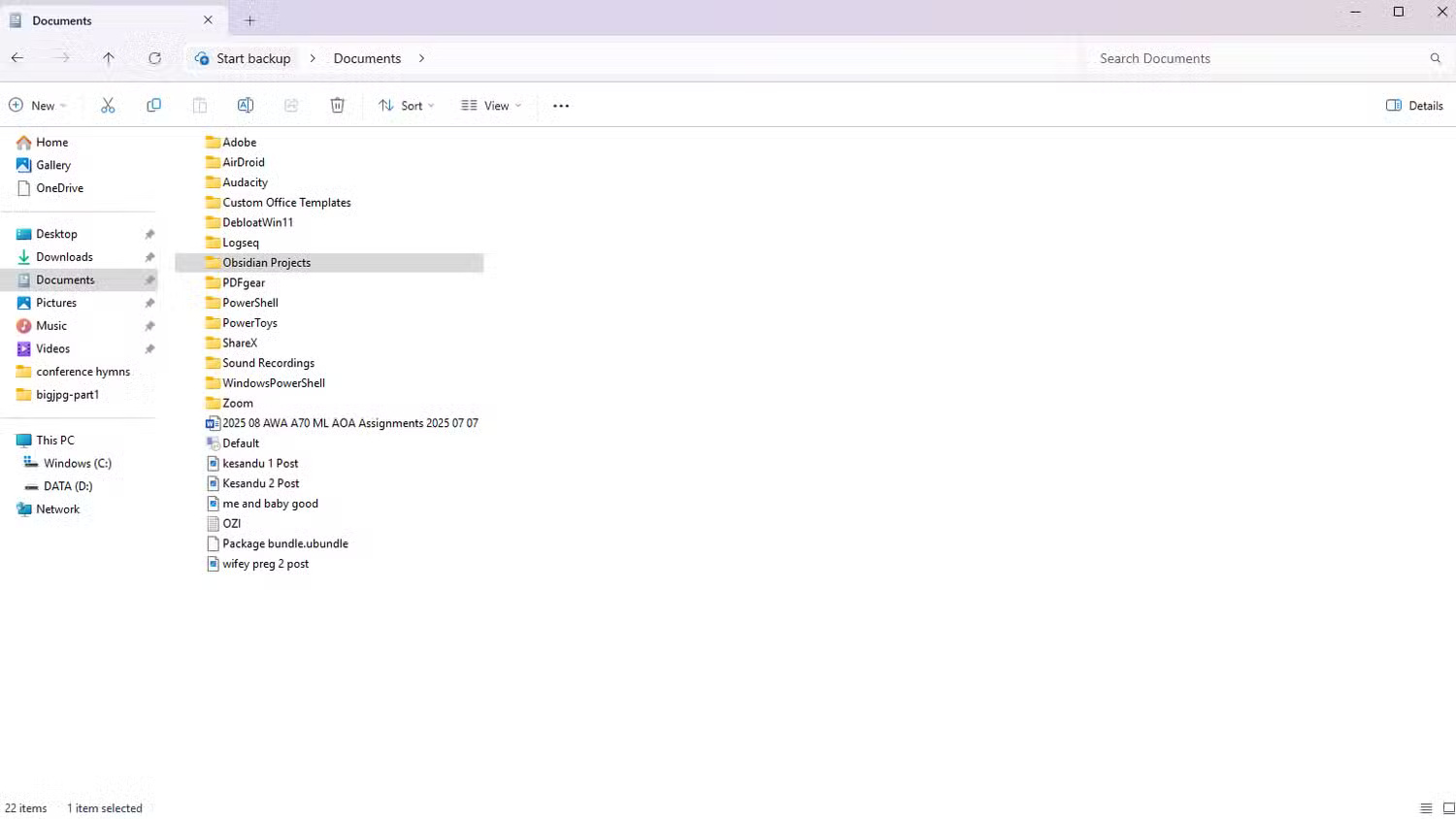Open the View dropdown

[x=491, y=106]
